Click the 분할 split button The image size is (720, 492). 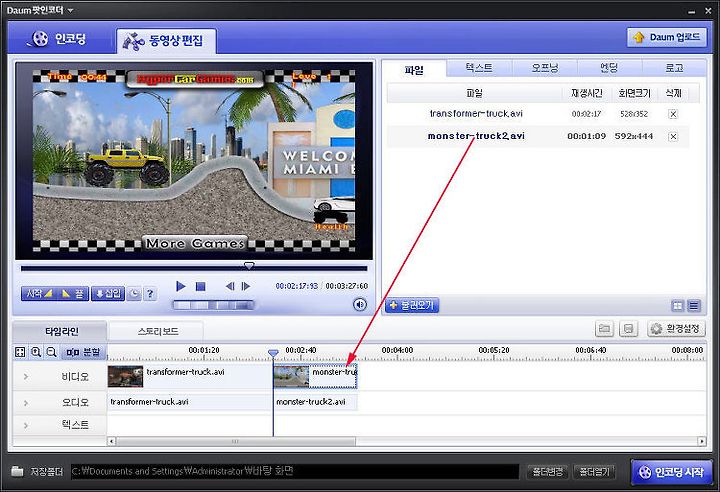[83, 352]
